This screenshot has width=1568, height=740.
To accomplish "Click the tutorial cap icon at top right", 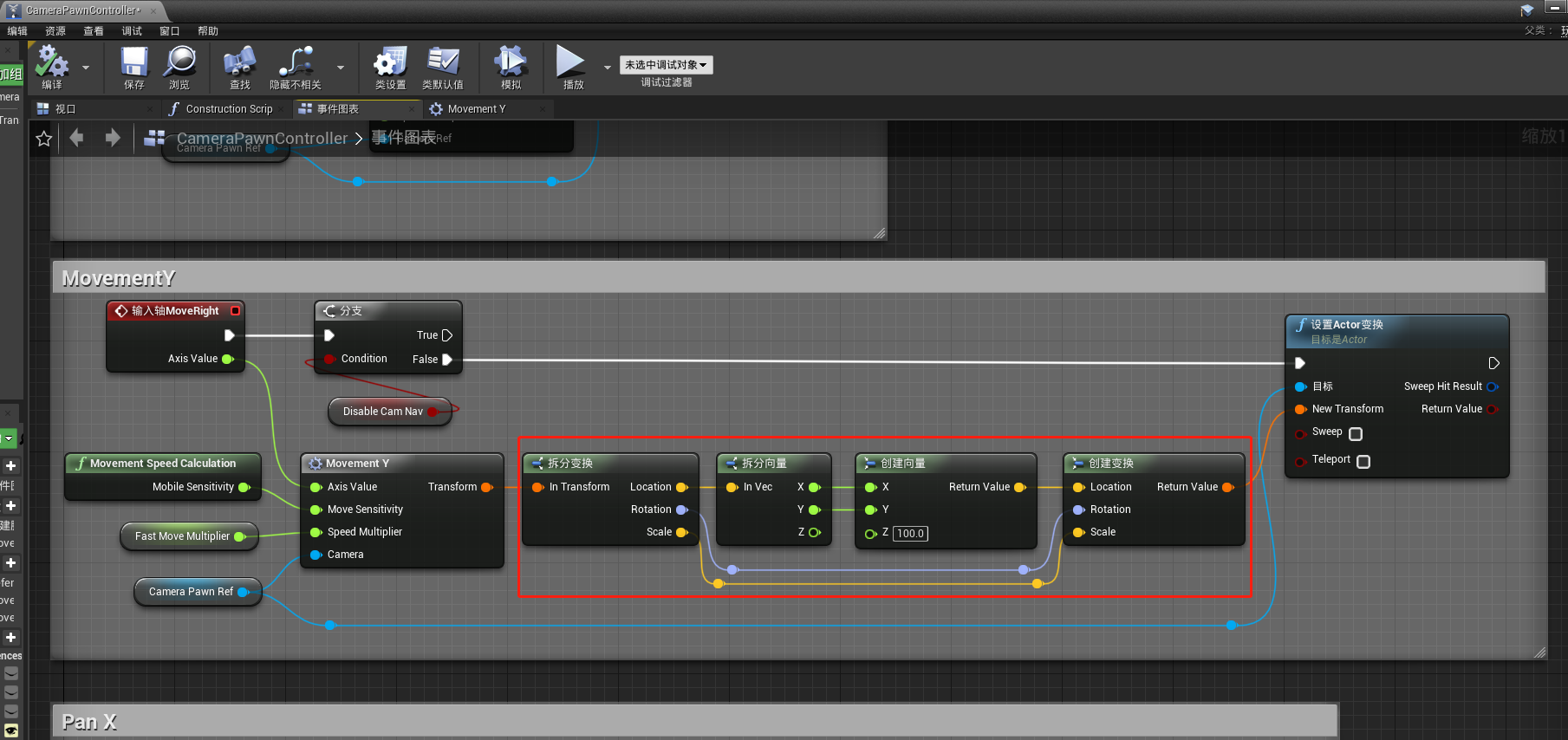I will (x=1526, y=10).
